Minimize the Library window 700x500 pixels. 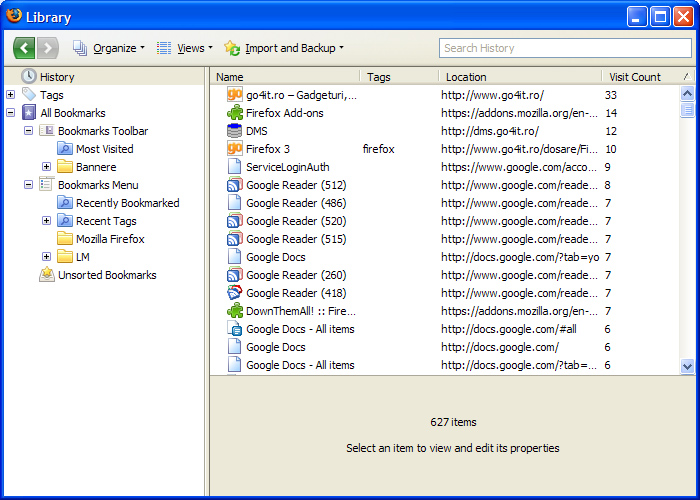click(x=637, y=17)
